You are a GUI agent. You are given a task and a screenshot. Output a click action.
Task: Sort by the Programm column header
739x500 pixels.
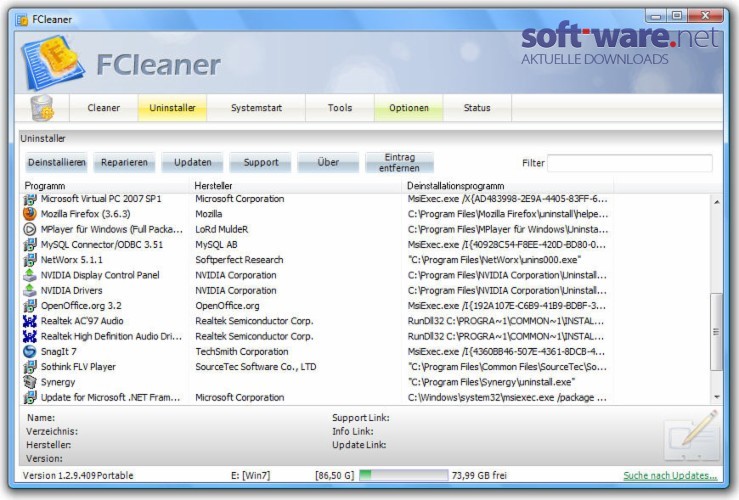tap(106, 186)
